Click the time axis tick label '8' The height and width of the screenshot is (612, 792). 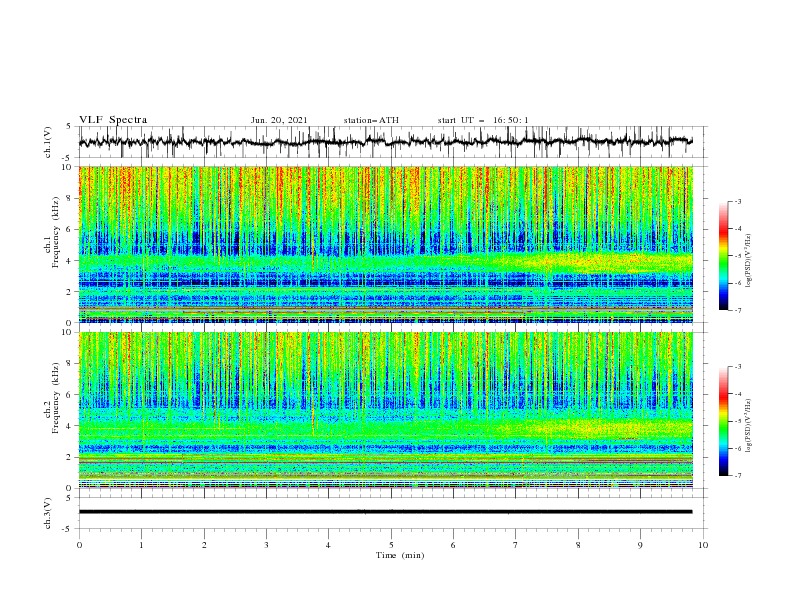pyautogui.click(x=578, y=545)
